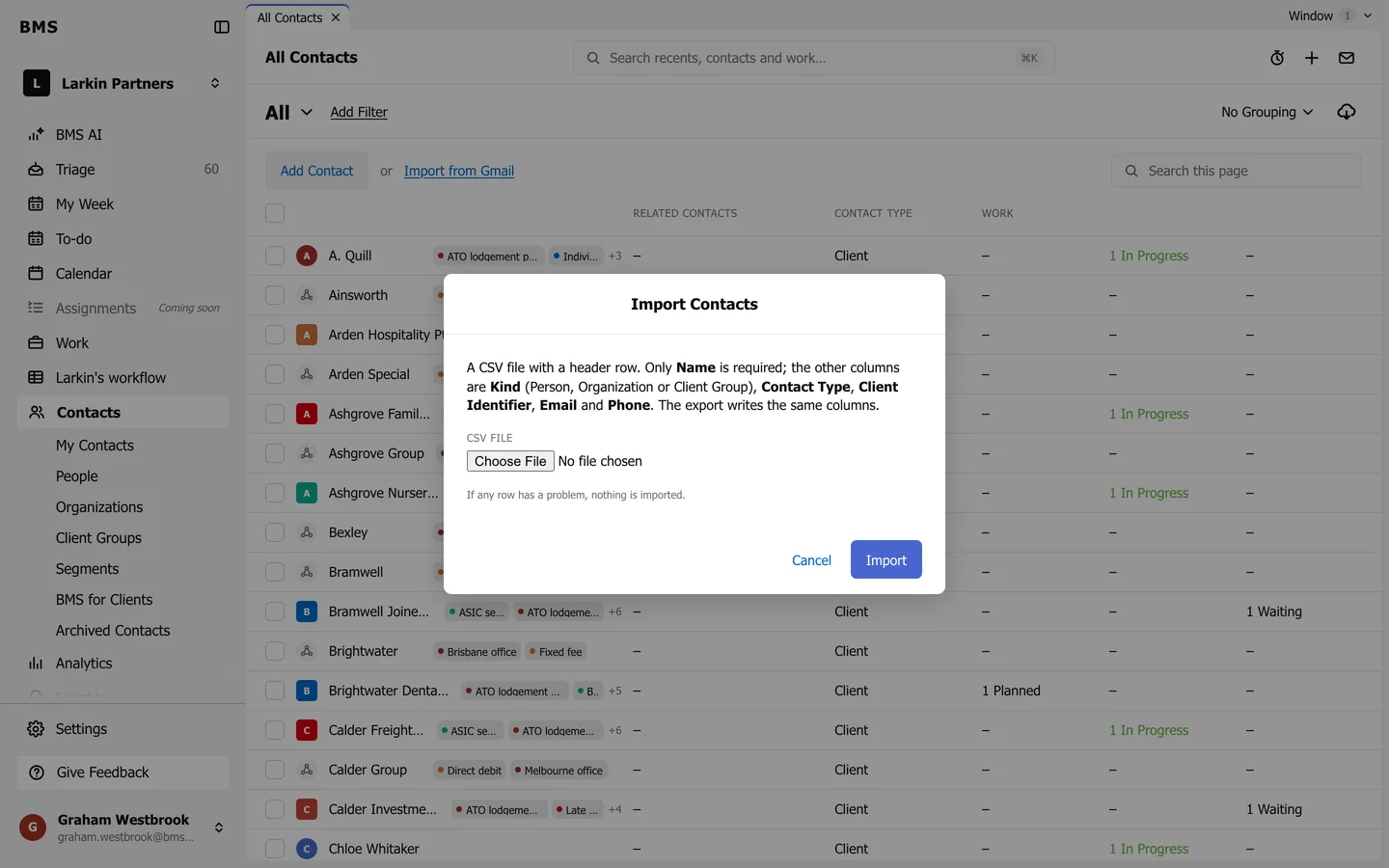Open the No Grouping dropdown
Image resolution: width=1389 pixels, height=868 pixels.
pyautogui.click(x=1266, y=112)
